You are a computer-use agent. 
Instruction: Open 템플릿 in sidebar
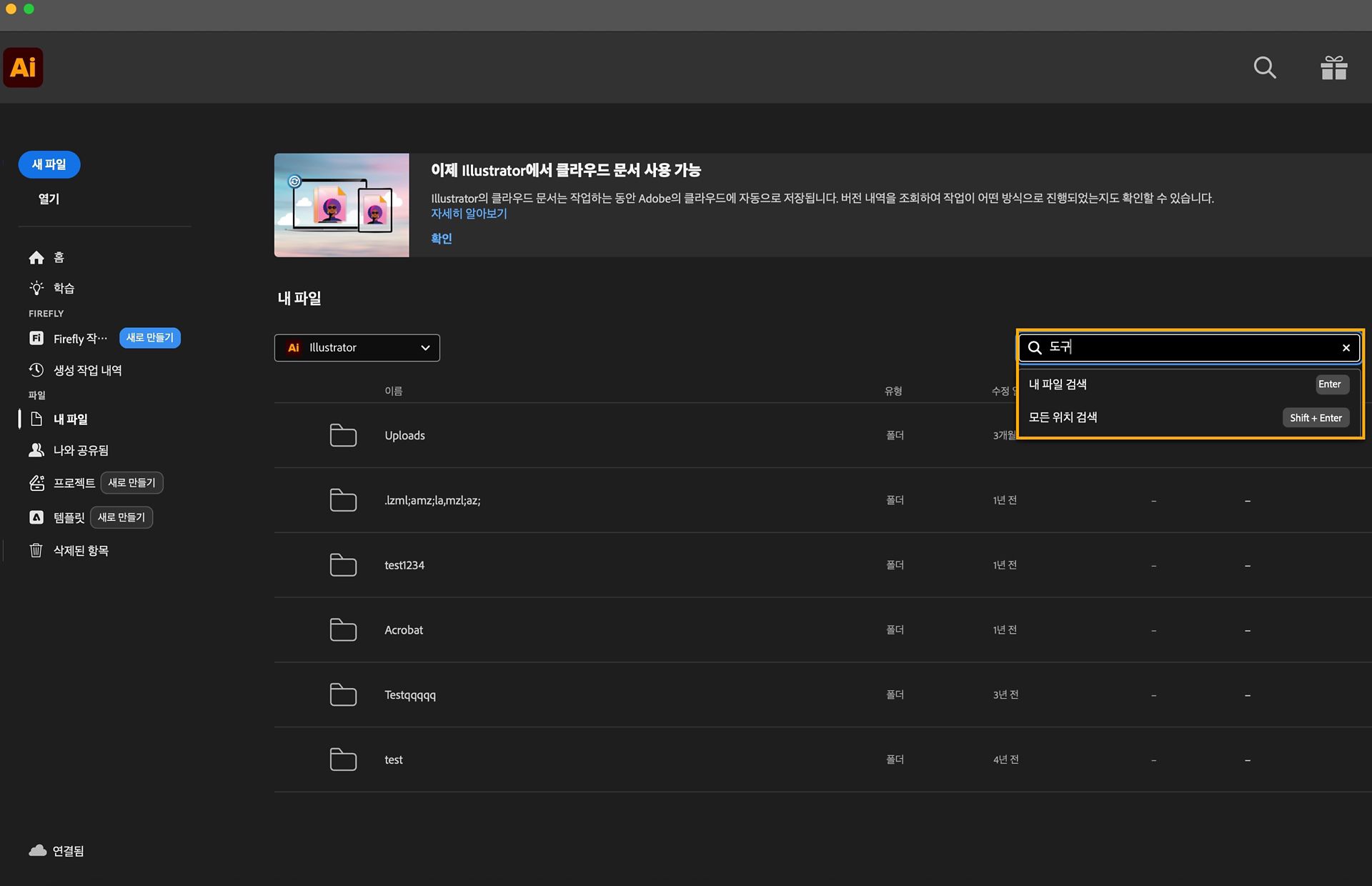click(x=69, y=517)
